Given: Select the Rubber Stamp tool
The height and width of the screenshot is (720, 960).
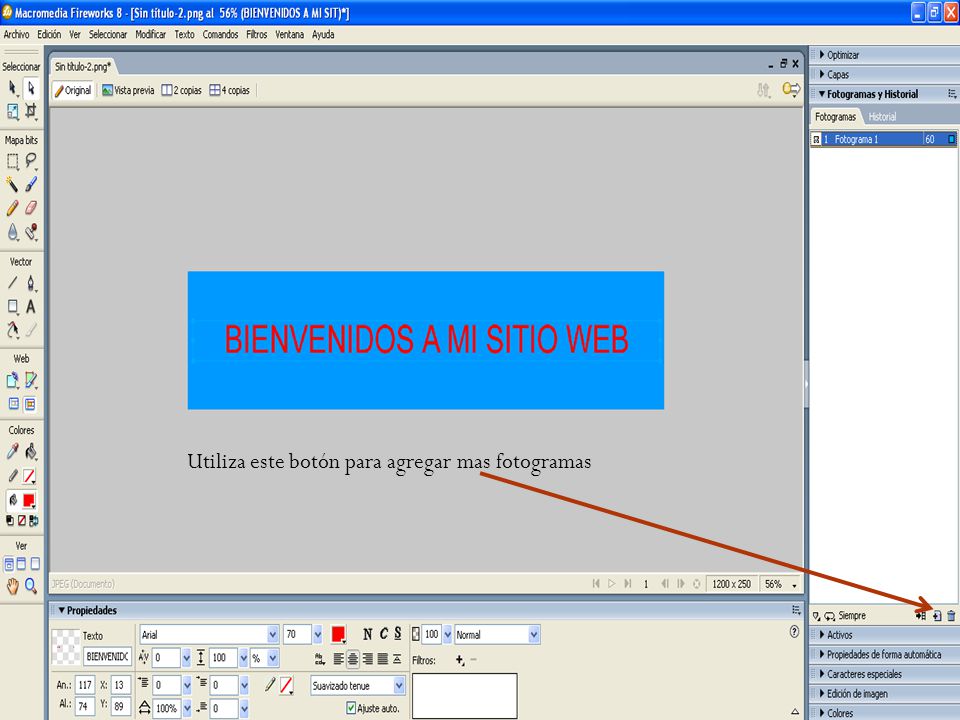Looking at the screenshot, I should tap(31, 231).
